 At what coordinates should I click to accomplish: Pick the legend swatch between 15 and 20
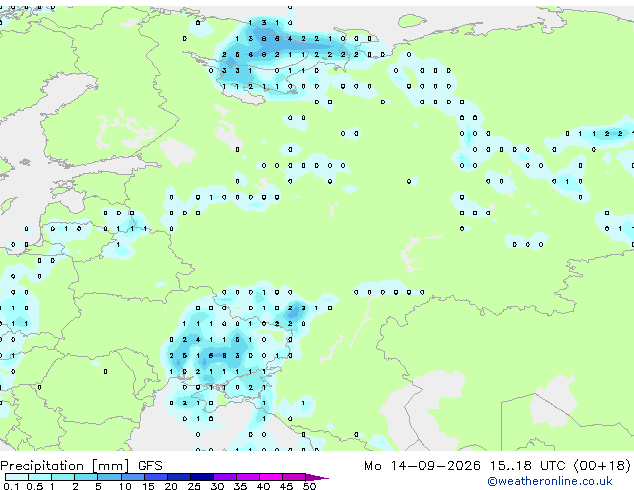point(156,477)
